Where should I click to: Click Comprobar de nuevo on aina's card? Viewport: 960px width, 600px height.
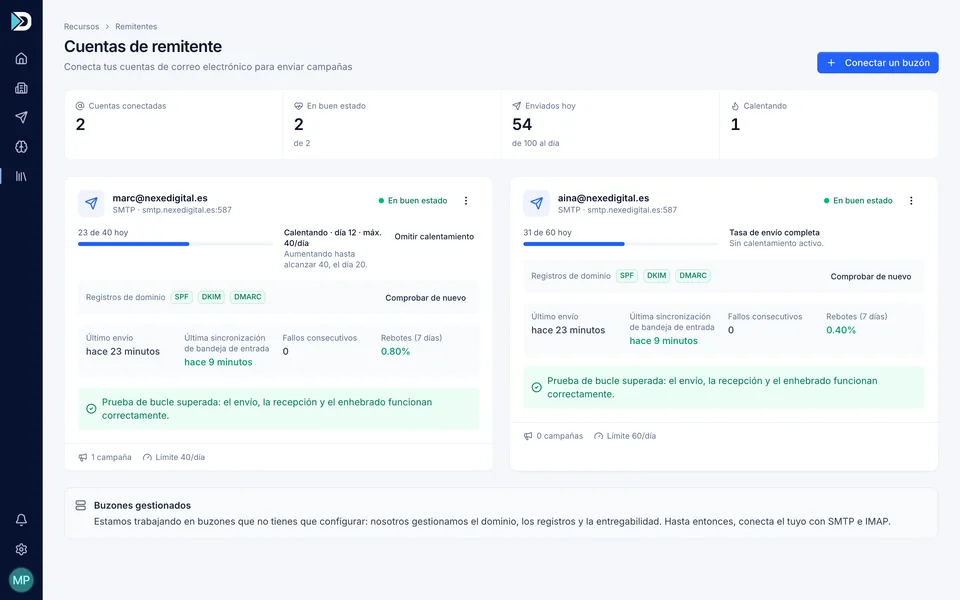(871, 276)
